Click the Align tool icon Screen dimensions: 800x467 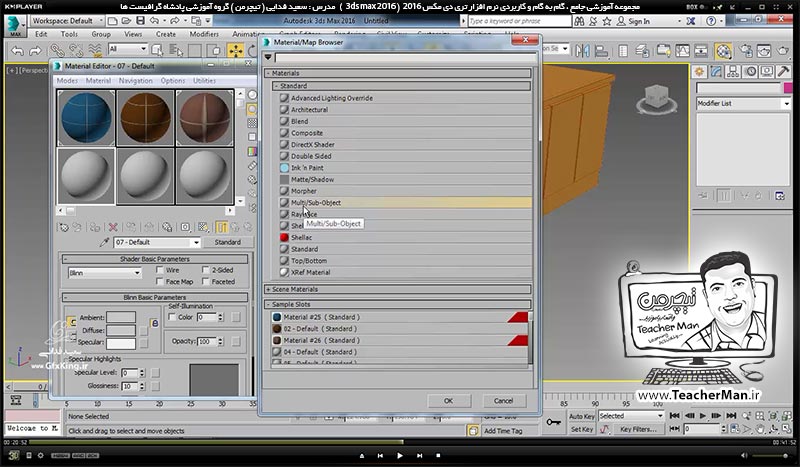coord(602,51)
